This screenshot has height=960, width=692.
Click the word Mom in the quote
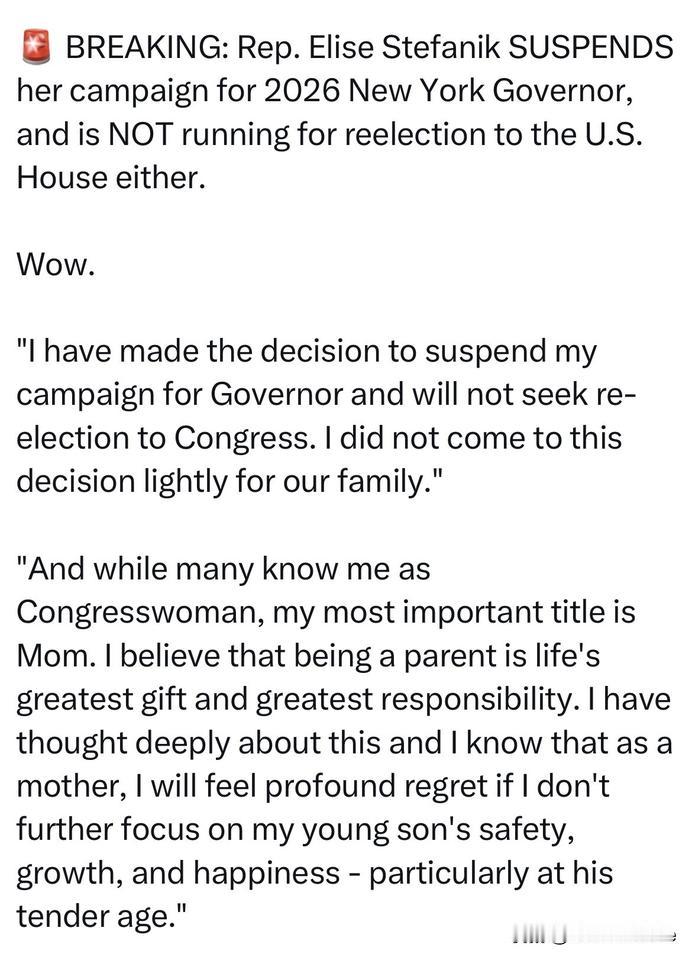(x=56, y=656)
